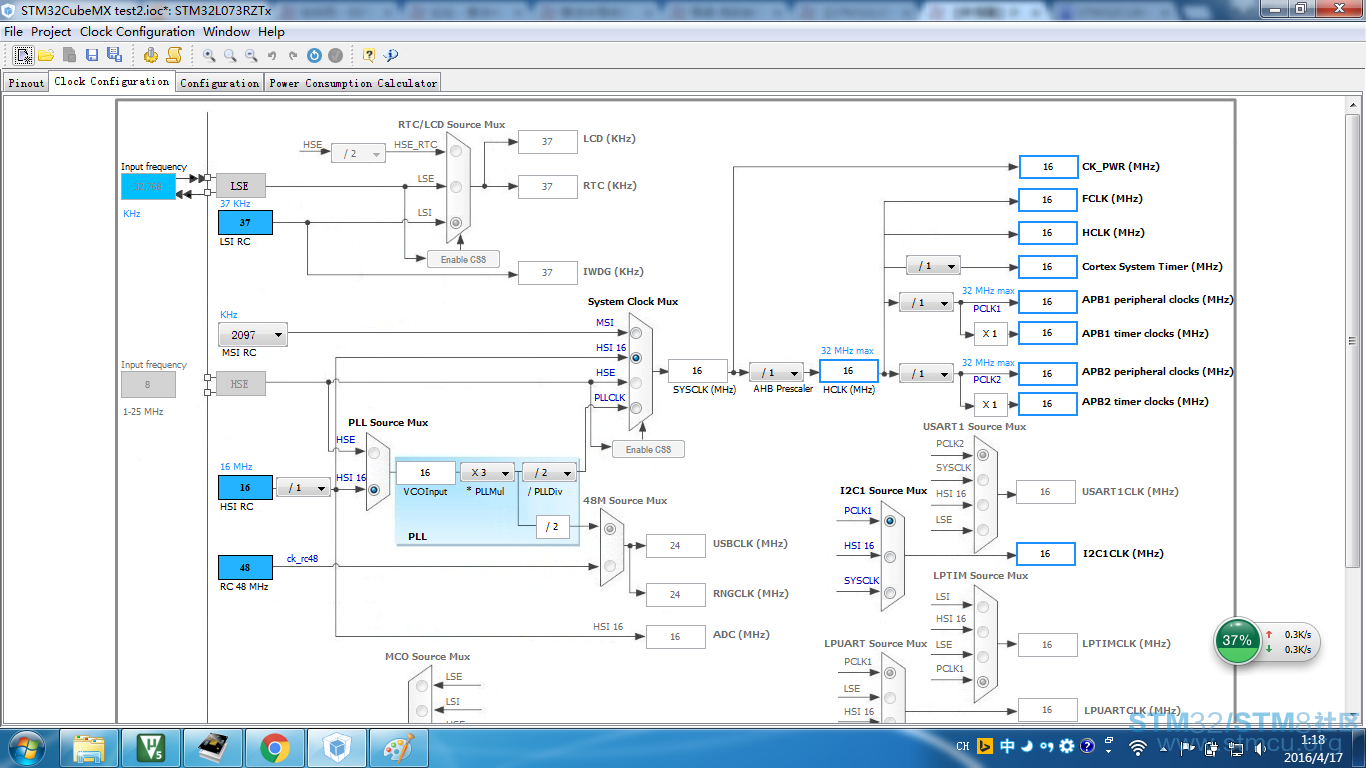
Task: Save the project with the single floppy icon
Action: point(92,55)
